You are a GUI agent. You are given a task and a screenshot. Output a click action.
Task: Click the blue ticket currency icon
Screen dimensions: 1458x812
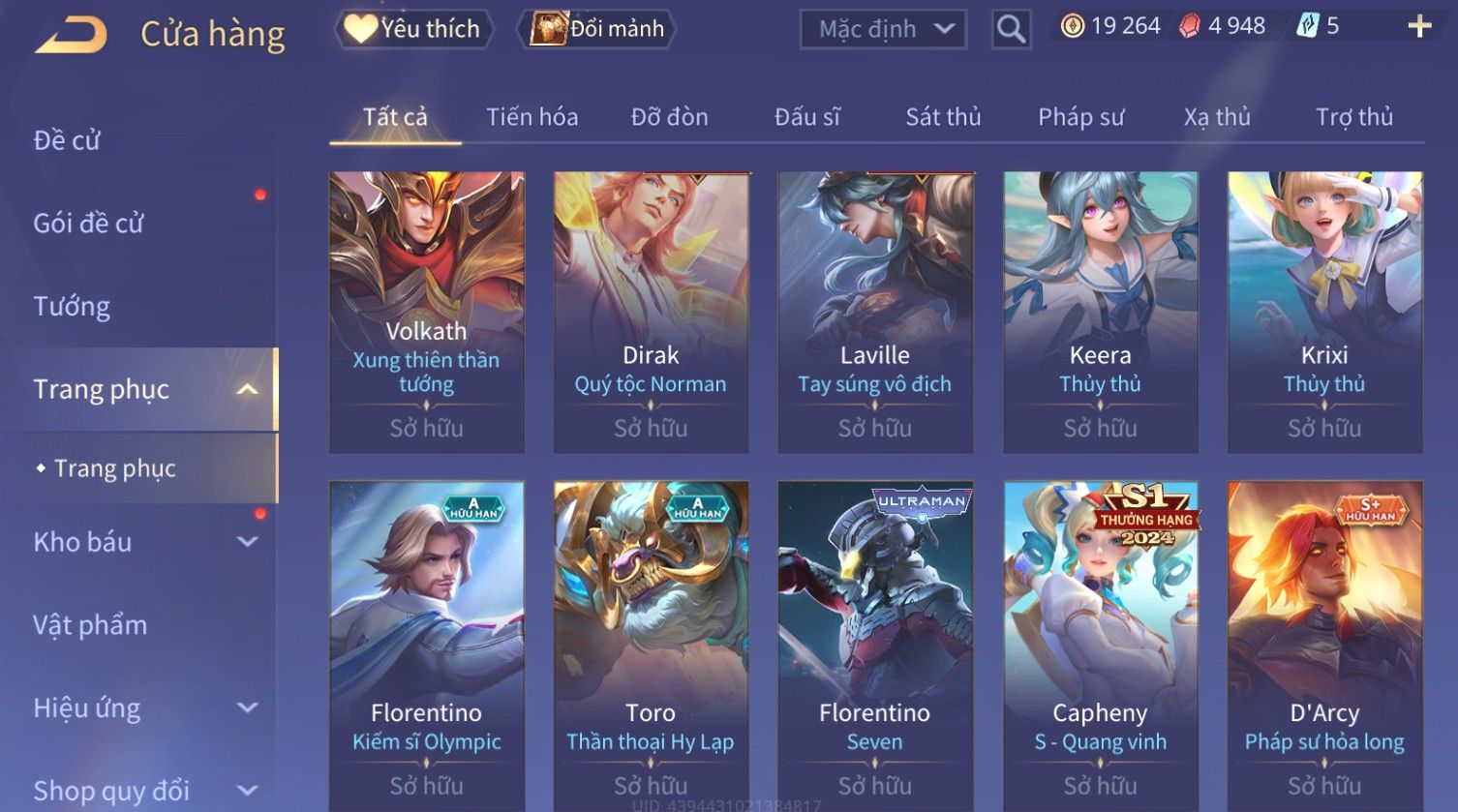(x=1307, y=26)
